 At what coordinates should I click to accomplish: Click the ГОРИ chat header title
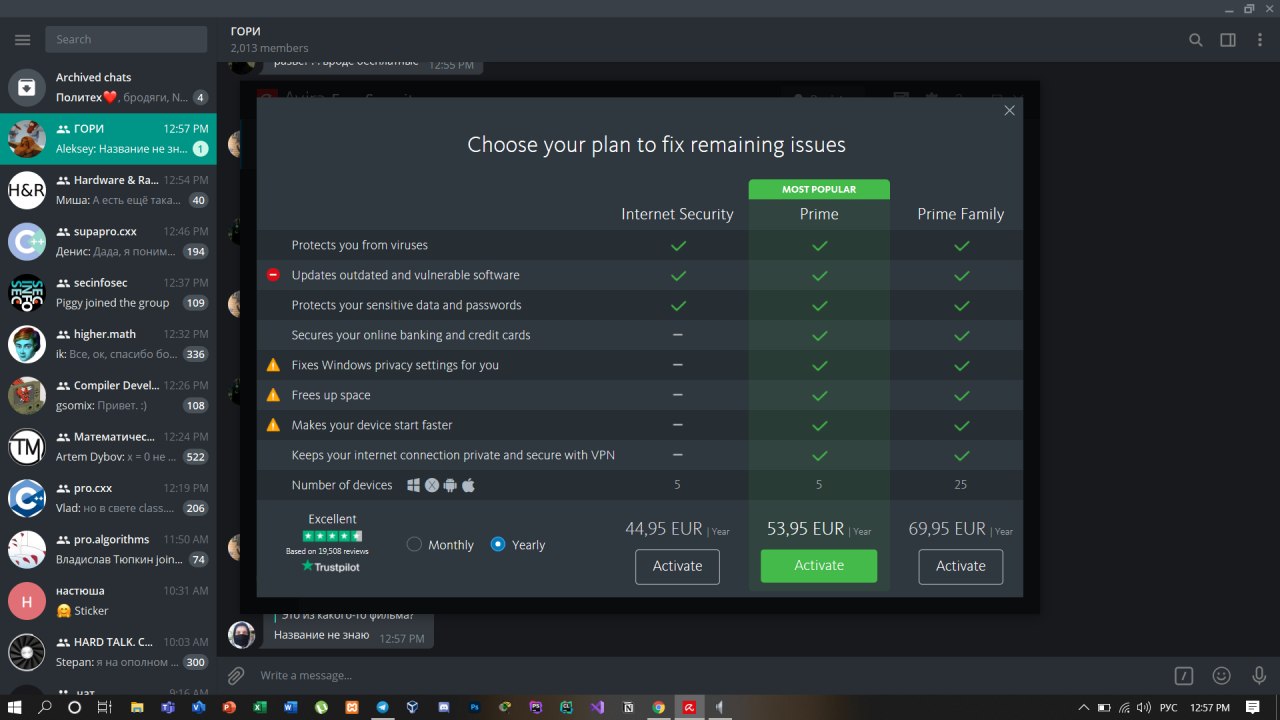coord(245,31)
